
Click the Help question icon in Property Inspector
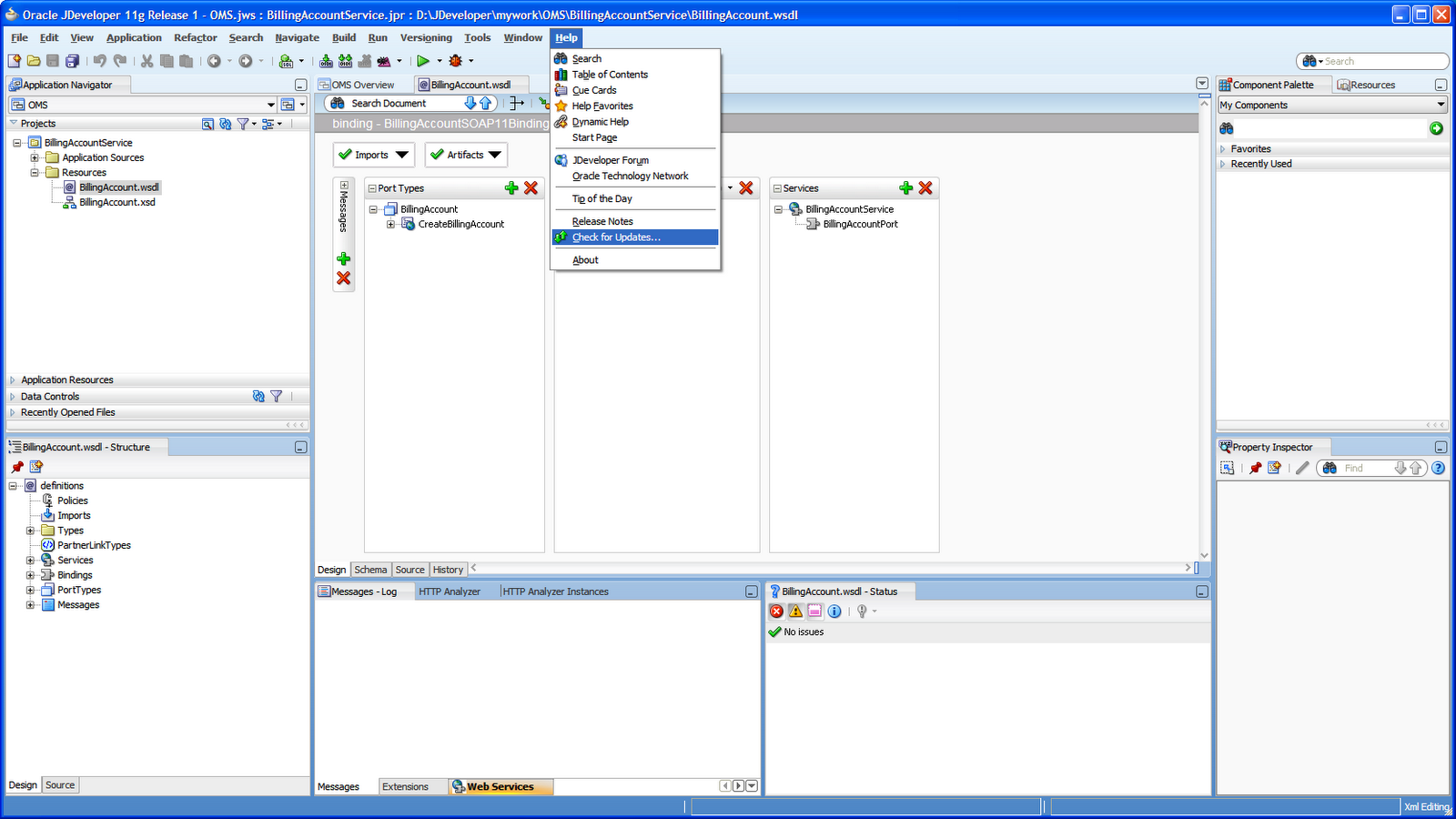pos(1438,468)
